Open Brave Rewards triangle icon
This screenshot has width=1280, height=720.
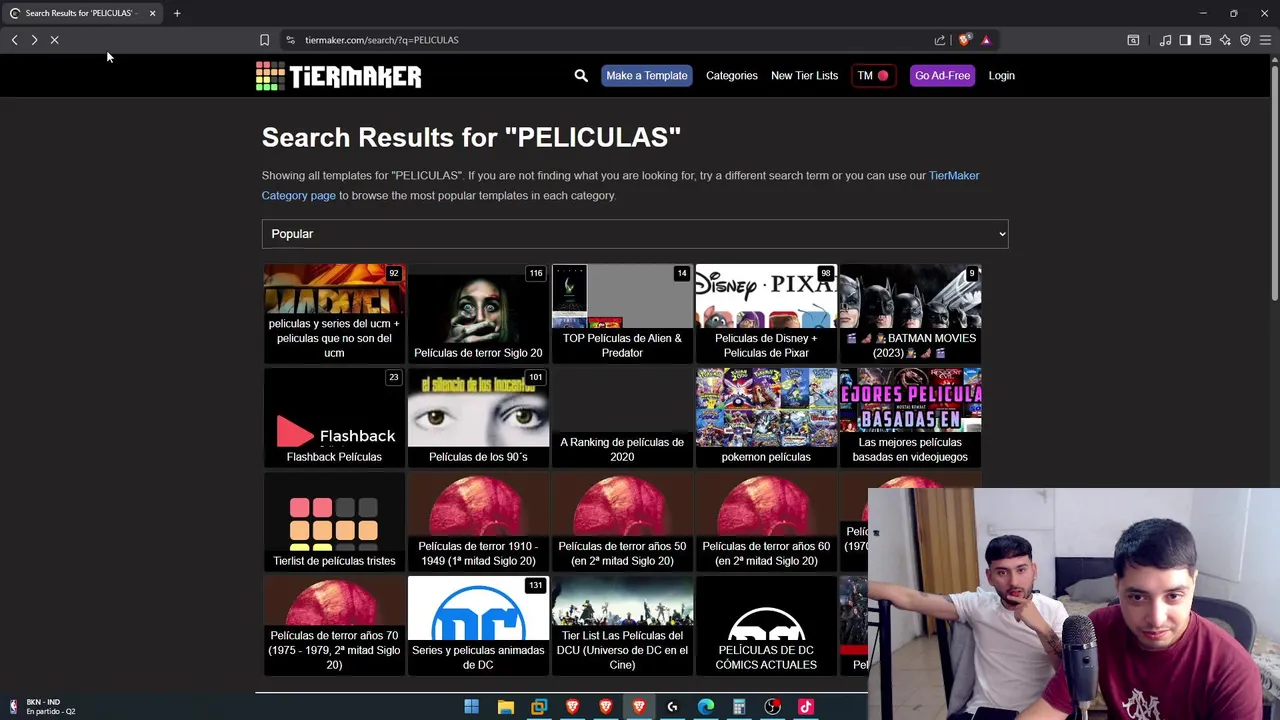(986, 40)
